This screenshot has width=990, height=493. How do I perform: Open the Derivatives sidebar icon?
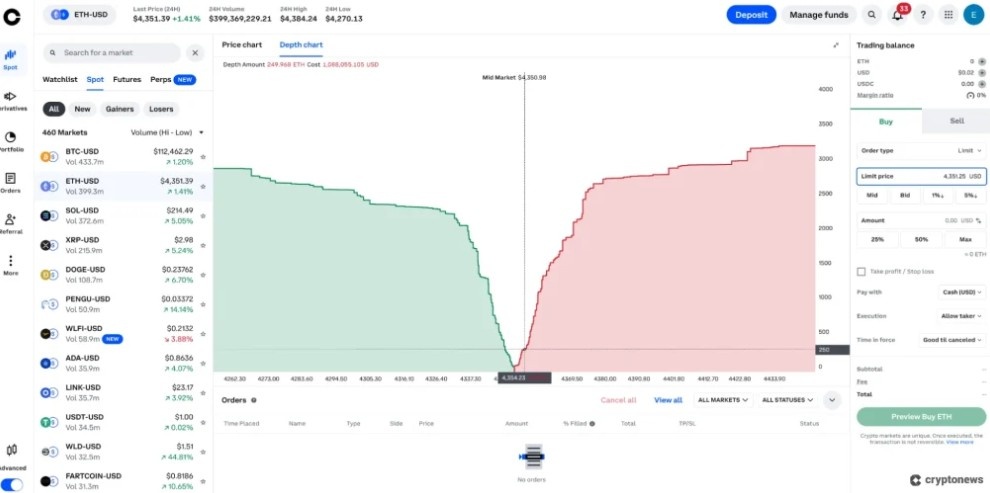(x=10, y=97)
